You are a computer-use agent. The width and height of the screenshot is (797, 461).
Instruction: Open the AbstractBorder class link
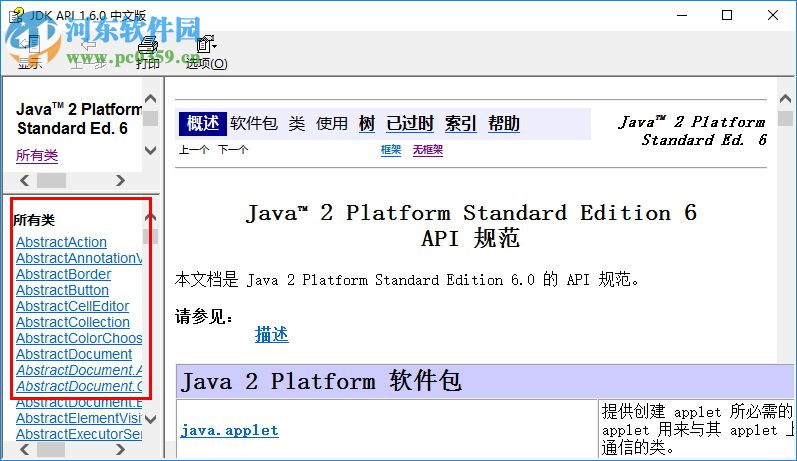coord(63,274)
